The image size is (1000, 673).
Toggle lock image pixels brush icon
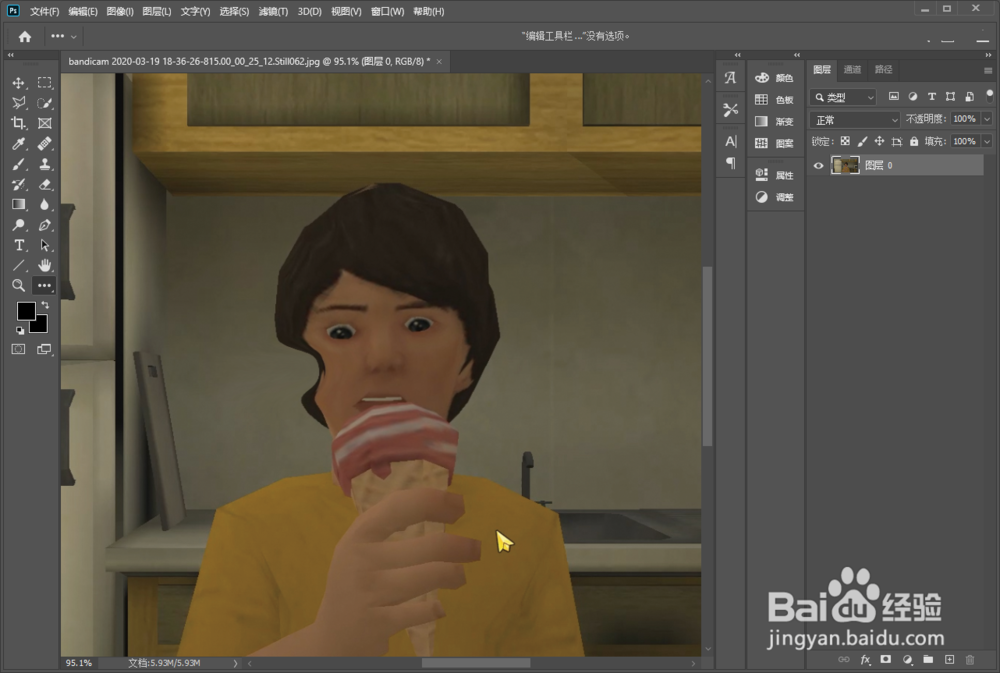[862, 141]
